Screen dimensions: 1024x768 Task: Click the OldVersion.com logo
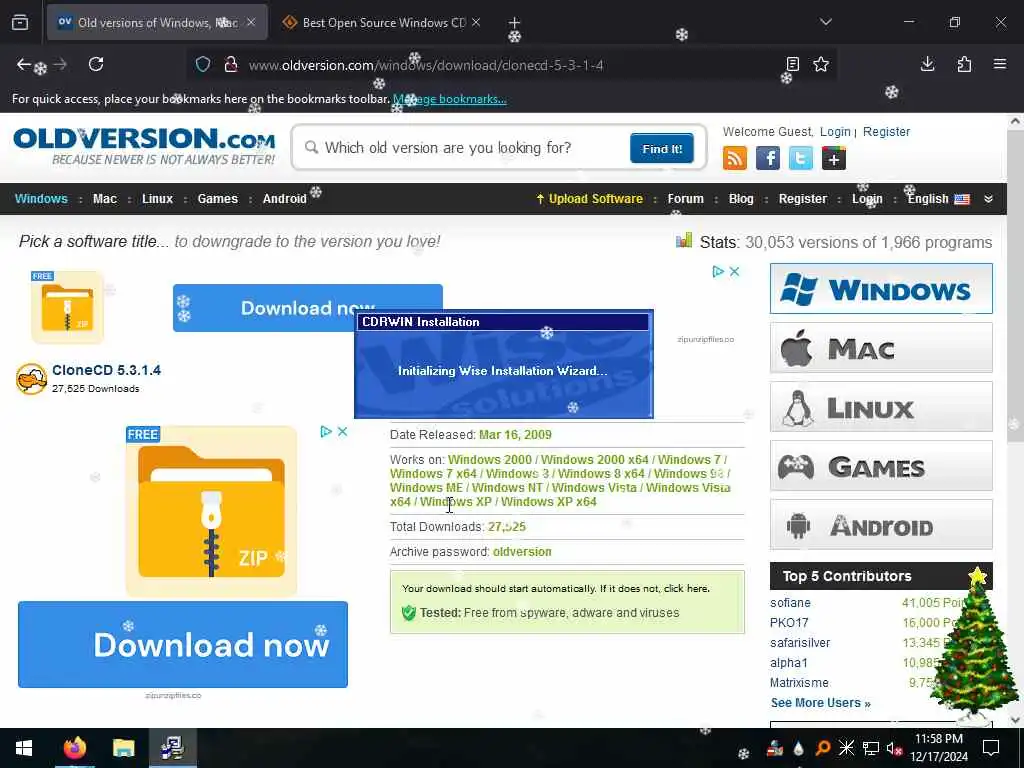[144, 146]
